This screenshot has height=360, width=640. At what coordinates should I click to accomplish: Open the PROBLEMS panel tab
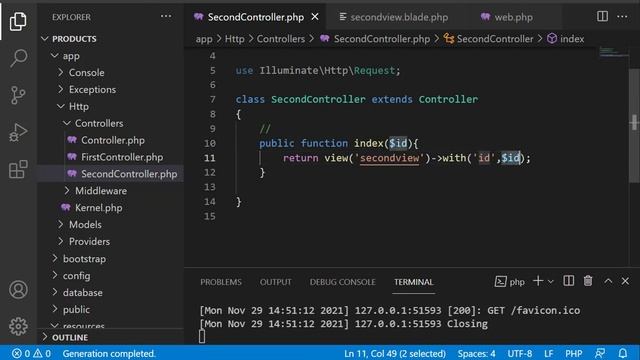click(221, 282)
